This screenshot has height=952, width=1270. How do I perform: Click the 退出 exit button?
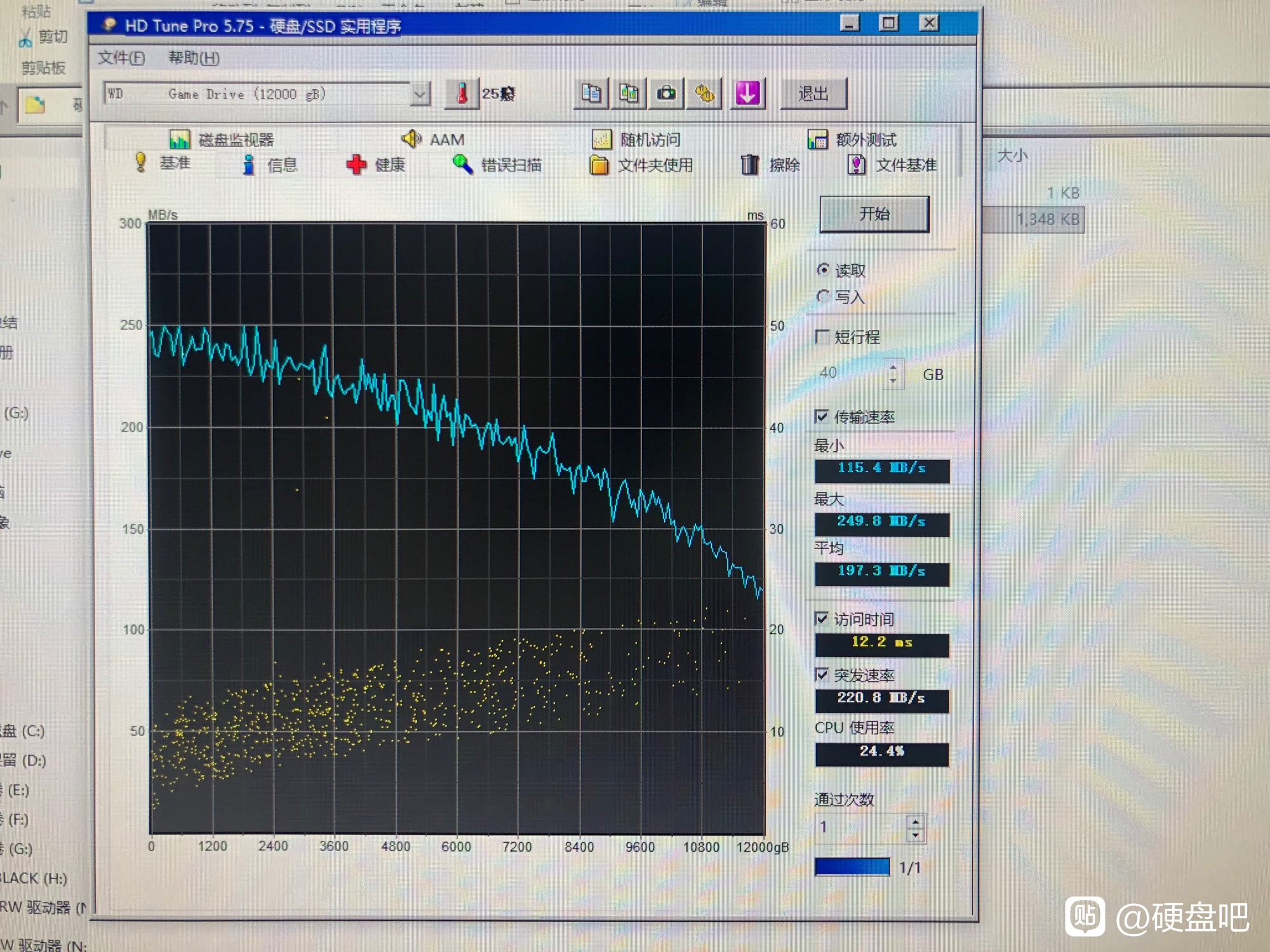click(813, 94)
